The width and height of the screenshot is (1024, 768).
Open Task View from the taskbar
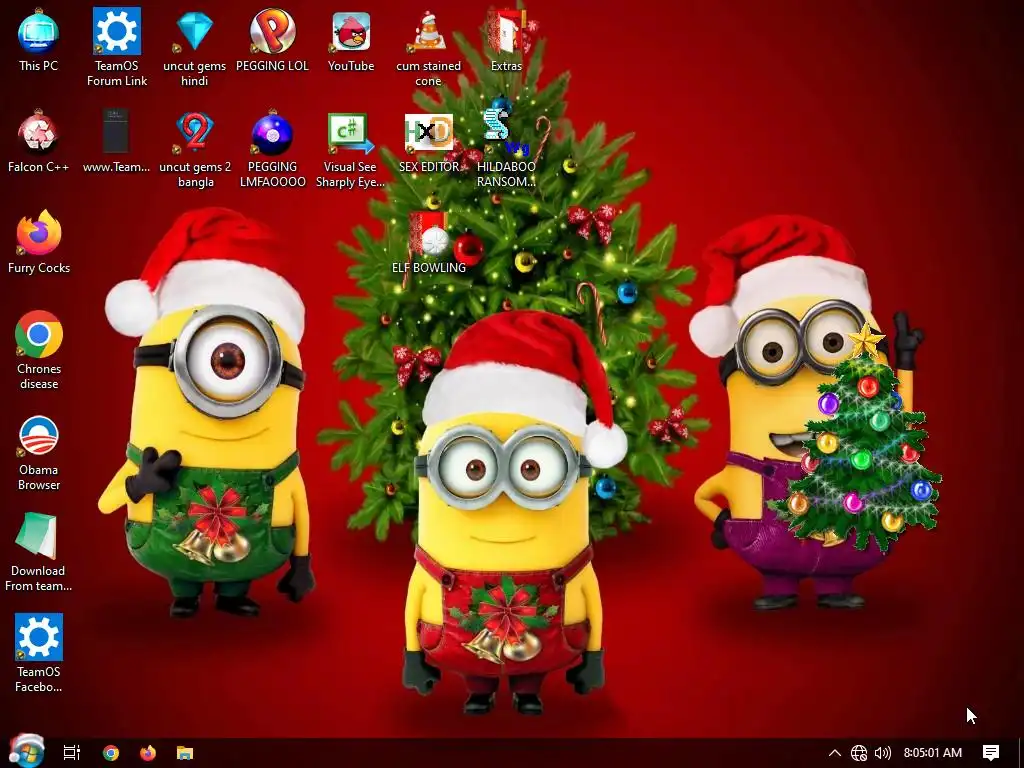point(72,753)
